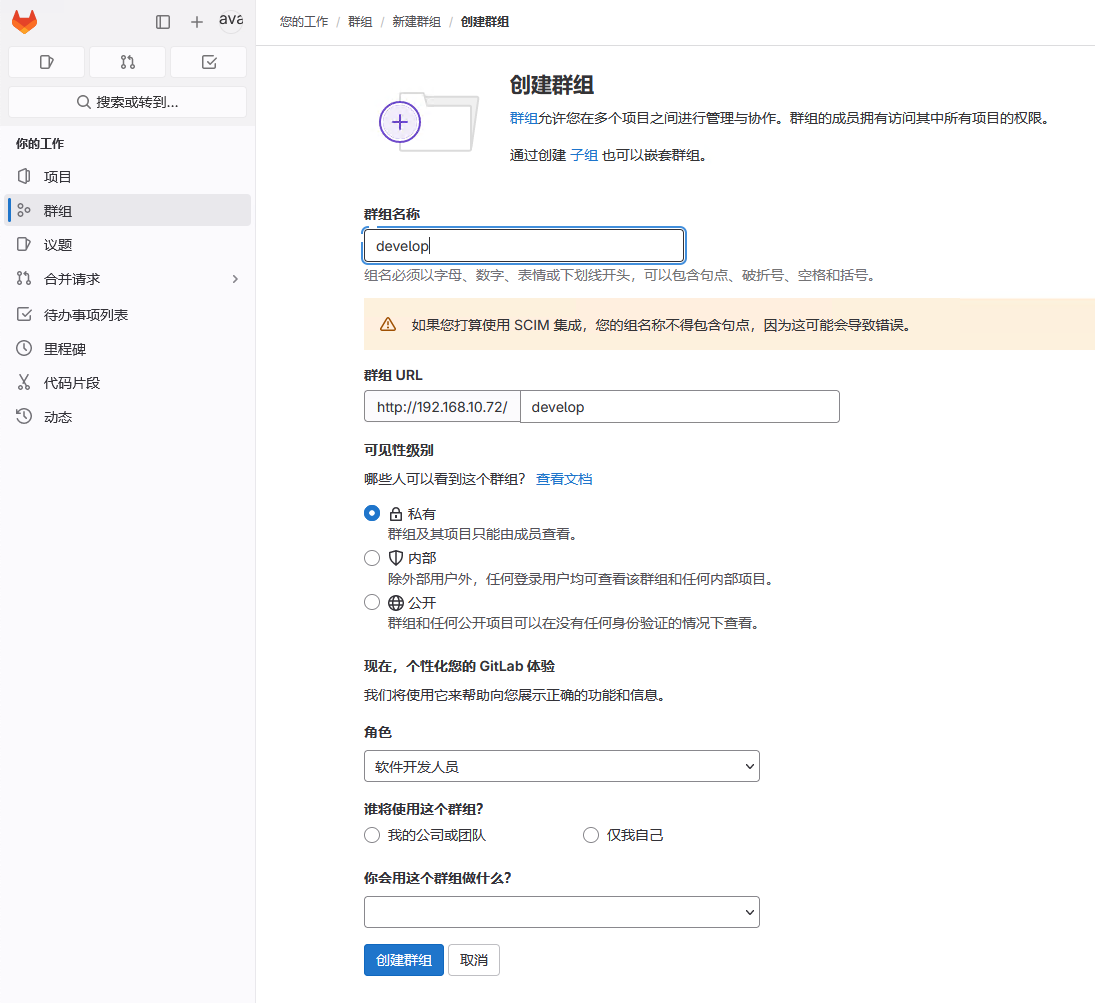
Task: Open the assigned issues shortcut icon
Action: coord(47,62)
